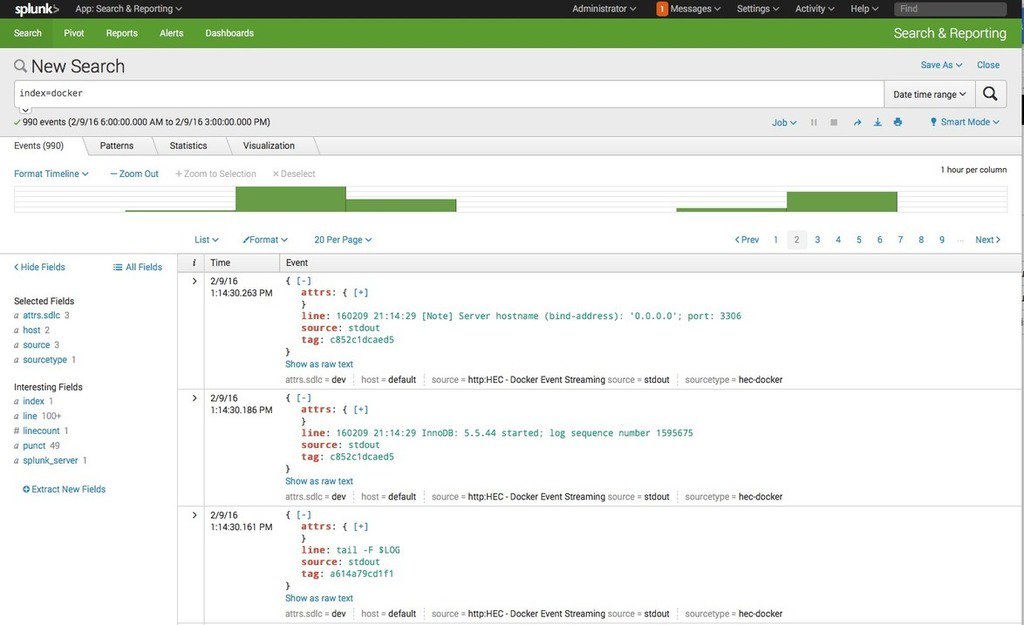Click the share job arrow icon
The height and width of the screenshot is (625, 1024).
pyautogui.click(x=857, y=122)
